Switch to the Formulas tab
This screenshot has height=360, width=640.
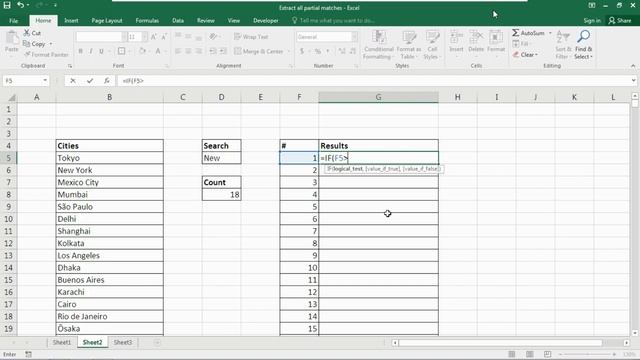pyautogui.click(x=147, y=20)
